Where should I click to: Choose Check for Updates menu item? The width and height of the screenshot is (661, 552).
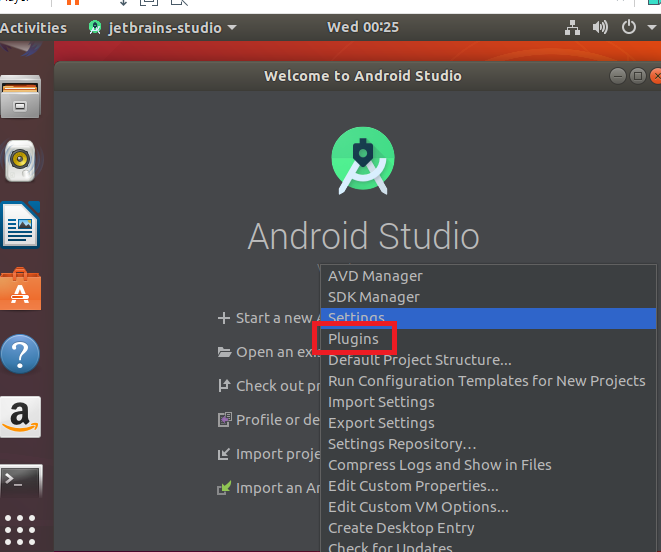click(488, 546)
